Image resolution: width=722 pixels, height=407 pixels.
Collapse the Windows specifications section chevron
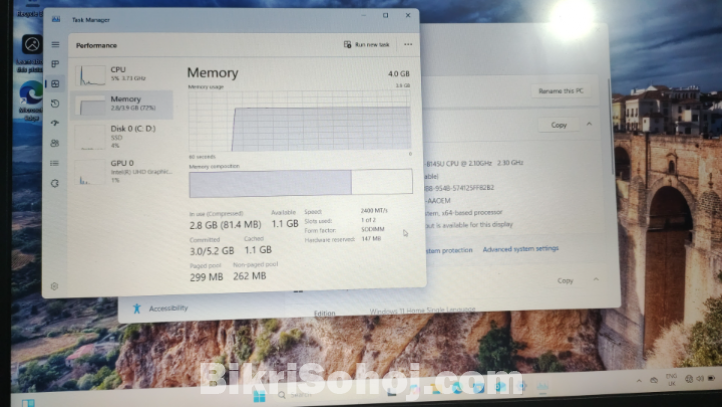[x=590, y=281]
